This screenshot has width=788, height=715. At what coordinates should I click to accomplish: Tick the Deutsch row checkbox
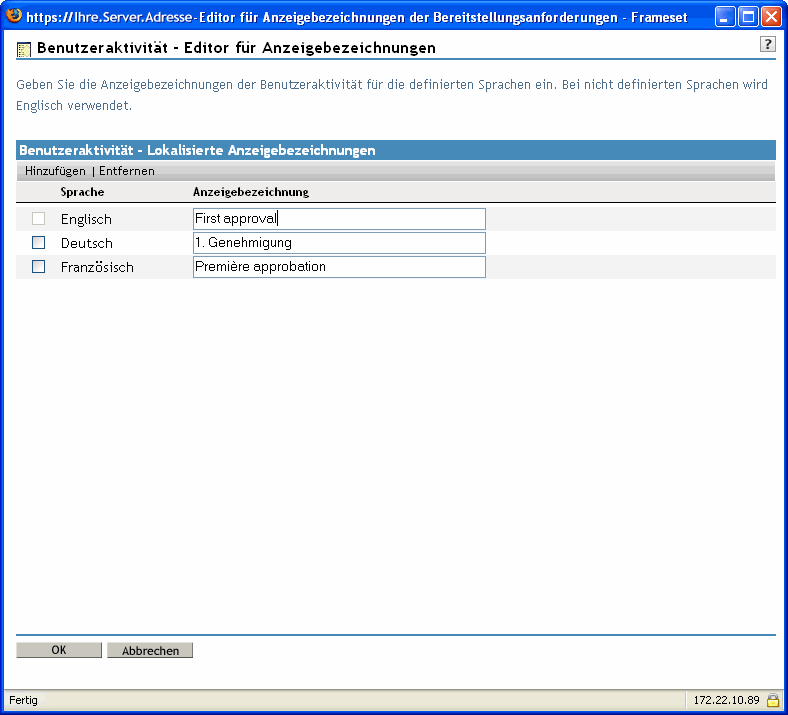tap(38, 243)
